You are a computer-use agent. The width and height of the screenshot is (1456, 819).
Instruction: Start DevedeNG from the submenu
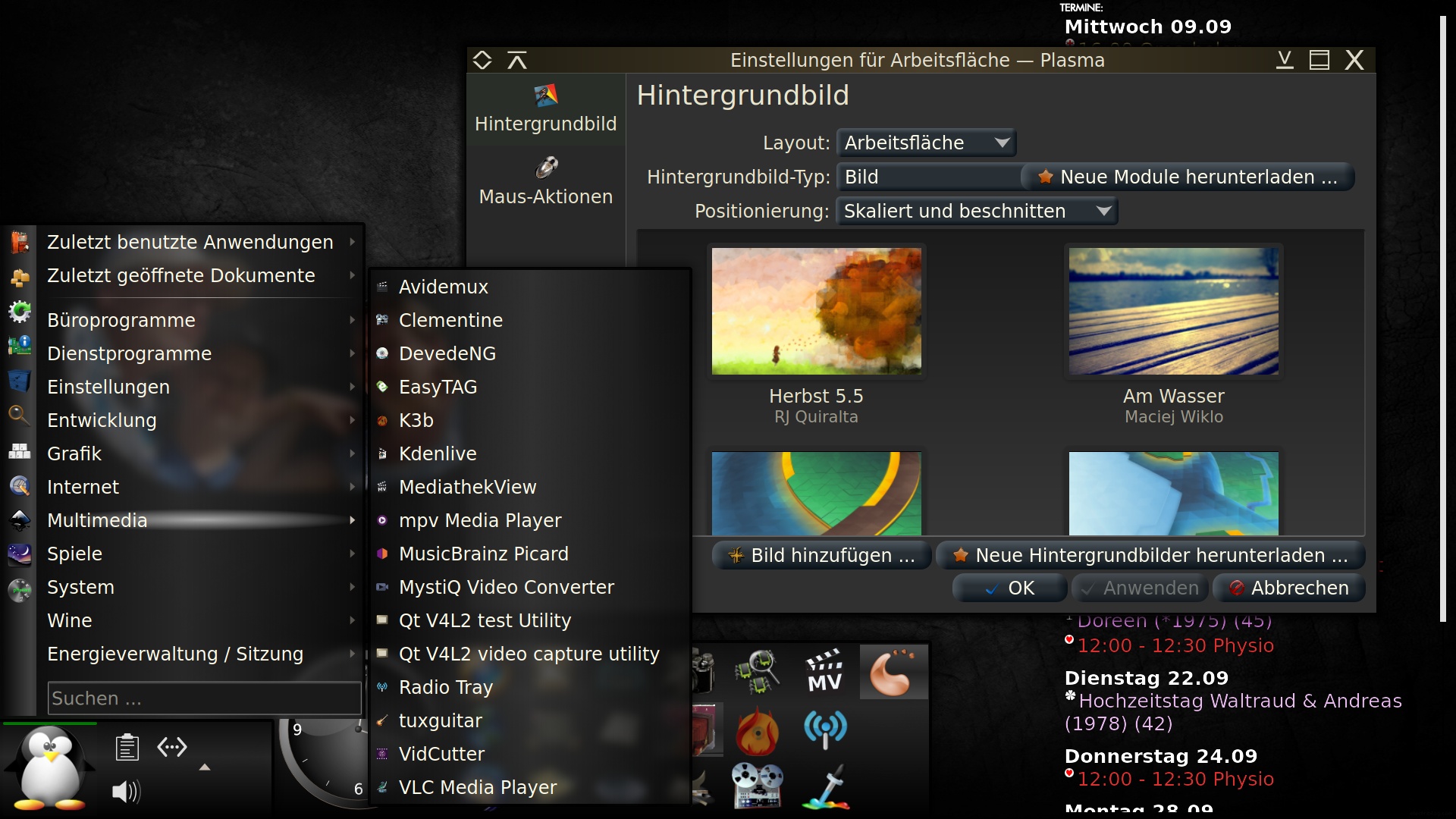(530, 353)
